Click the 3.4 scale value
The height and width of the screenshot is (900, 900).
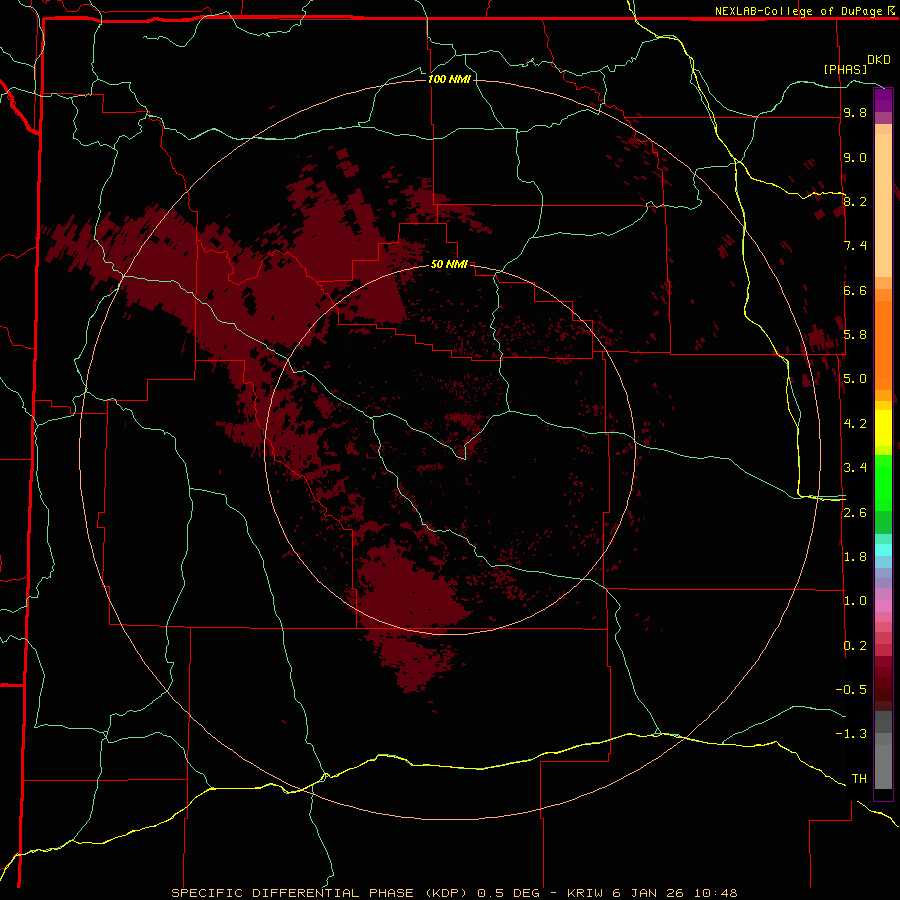tap(855, 468)
